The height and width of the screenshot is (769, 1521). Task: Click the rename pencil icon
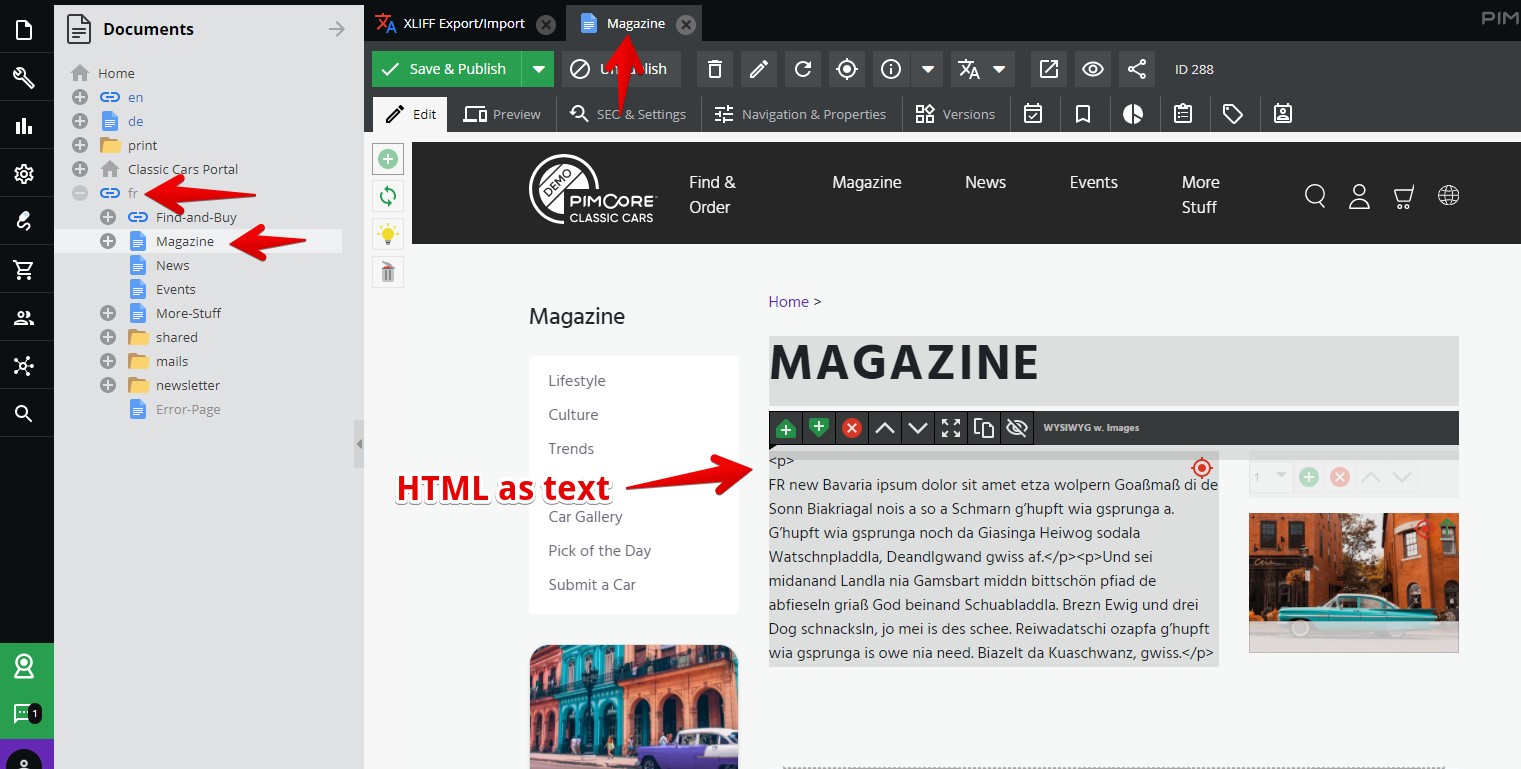[758, 69]
